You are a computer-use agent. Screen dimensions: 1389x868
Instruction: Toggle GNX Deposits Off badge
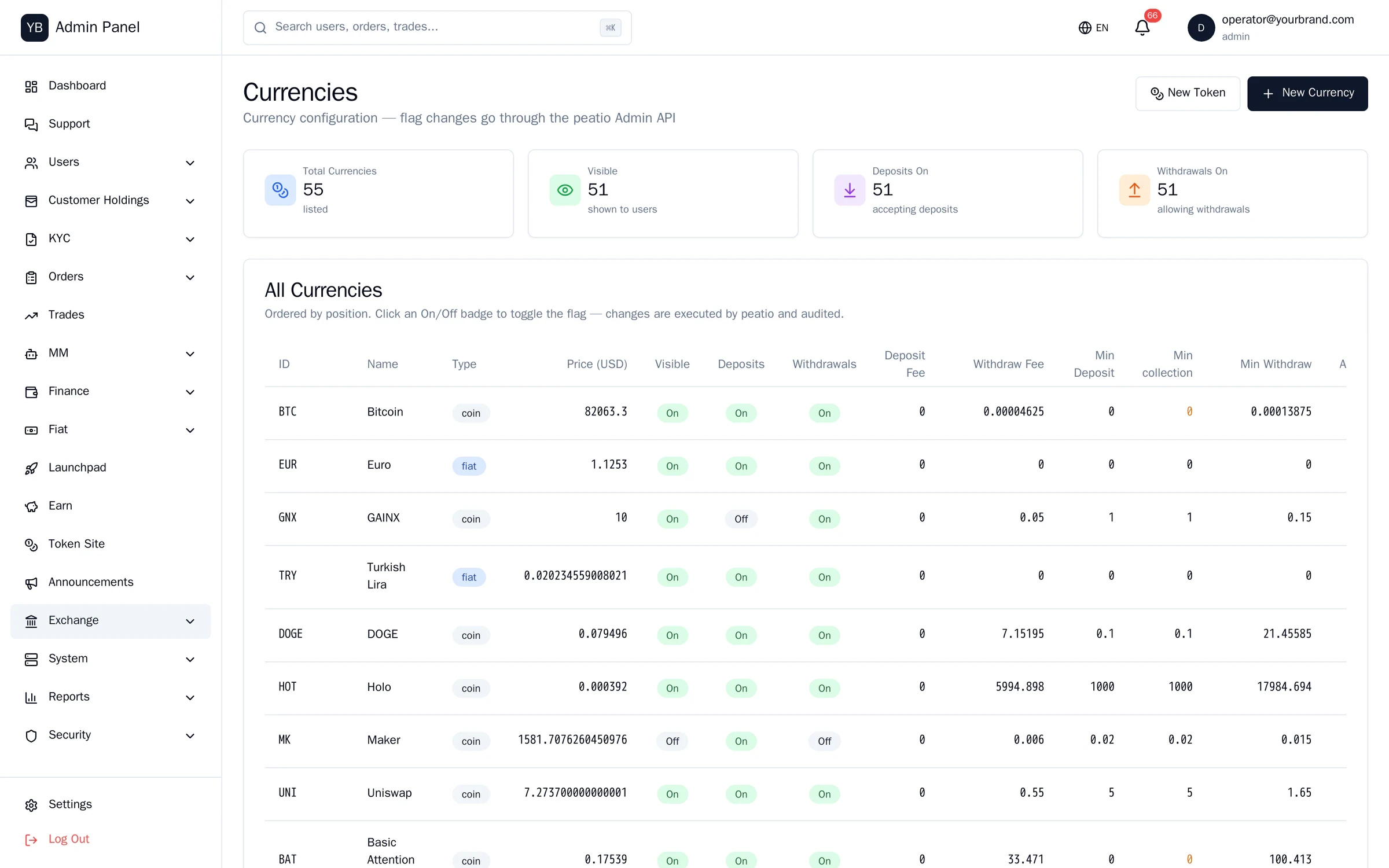pyautogui.click(x=741, y=519)
